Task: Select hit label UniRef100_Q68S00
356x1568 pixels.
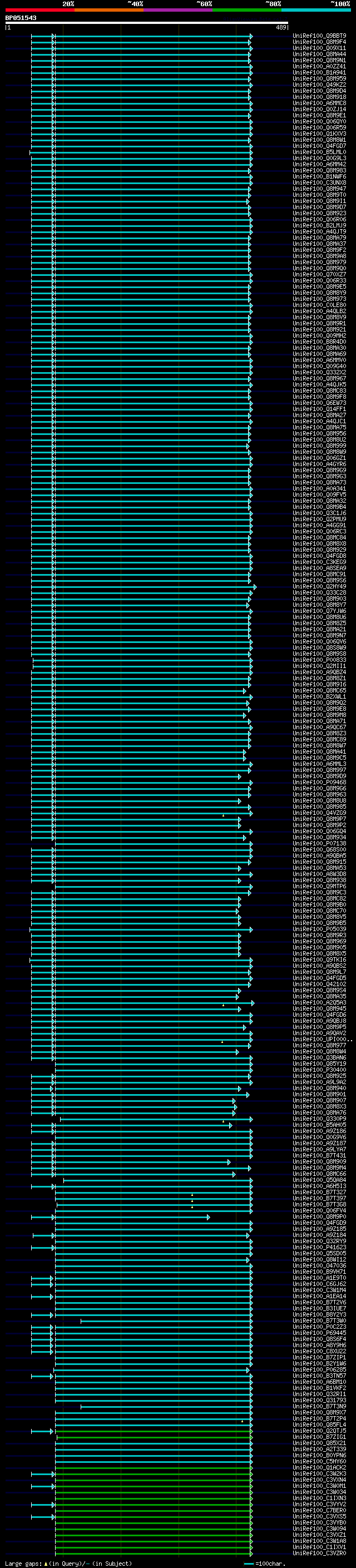Action: point(319,850)
